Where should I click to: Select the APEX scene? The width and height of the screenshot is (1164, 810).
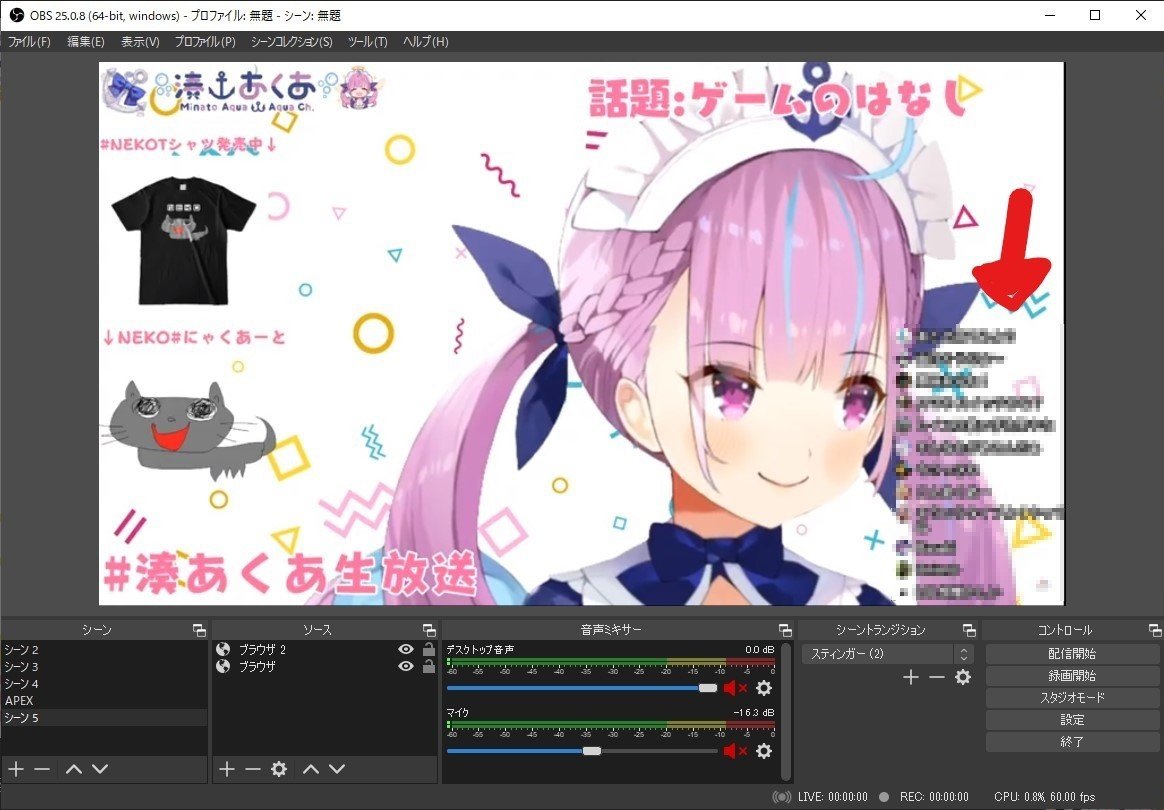[104, 701]
